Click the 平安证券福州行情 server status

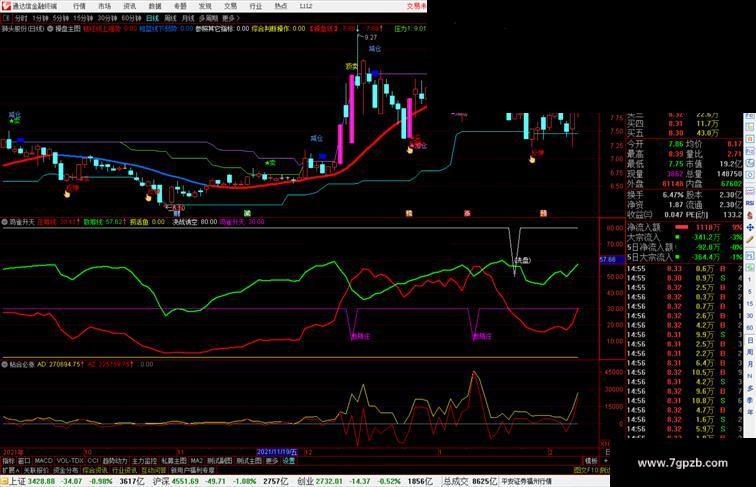point(526,481)
